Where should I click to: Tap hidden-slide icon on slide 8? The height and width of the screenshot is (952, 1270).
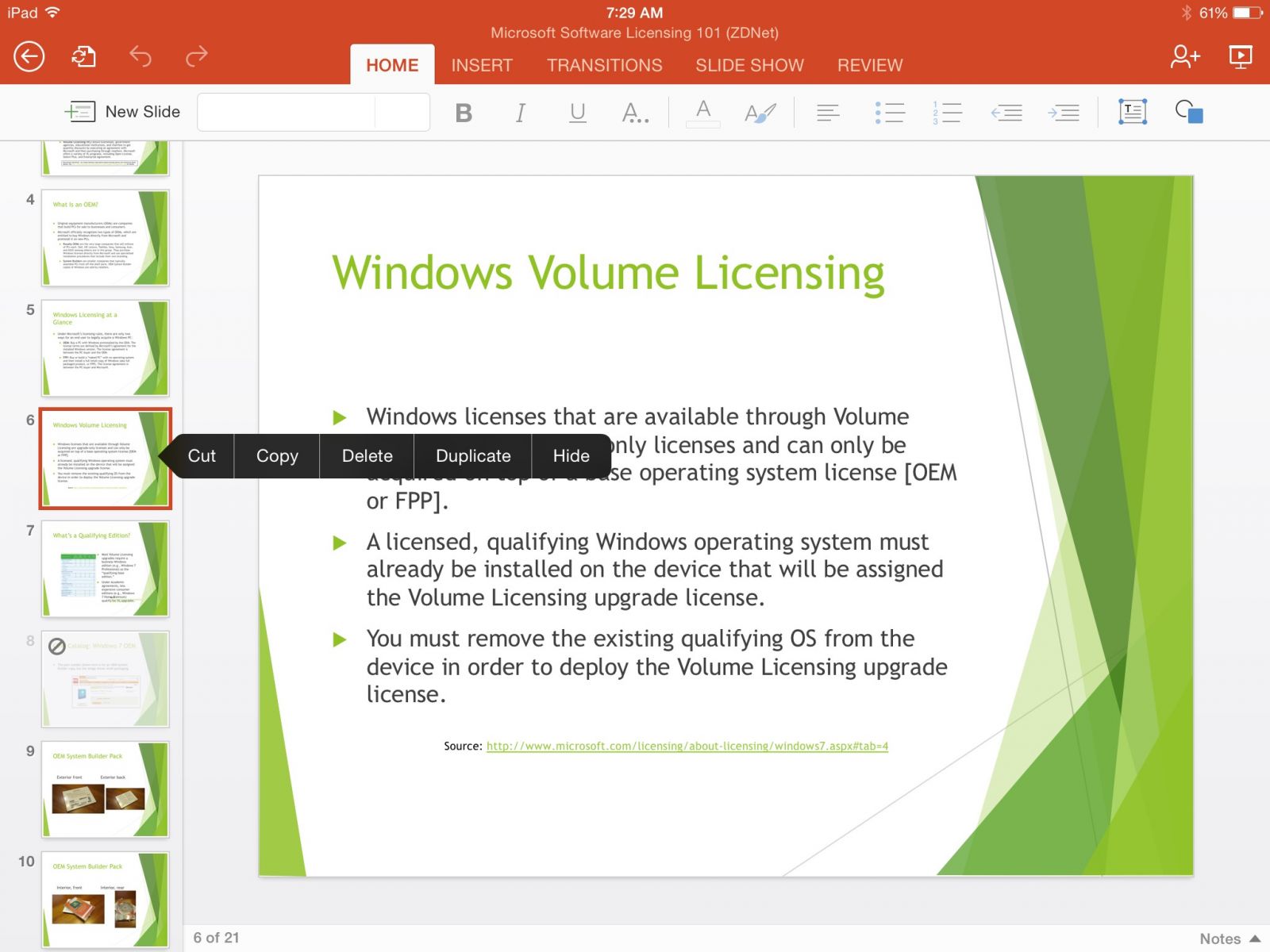click(57, 646)
